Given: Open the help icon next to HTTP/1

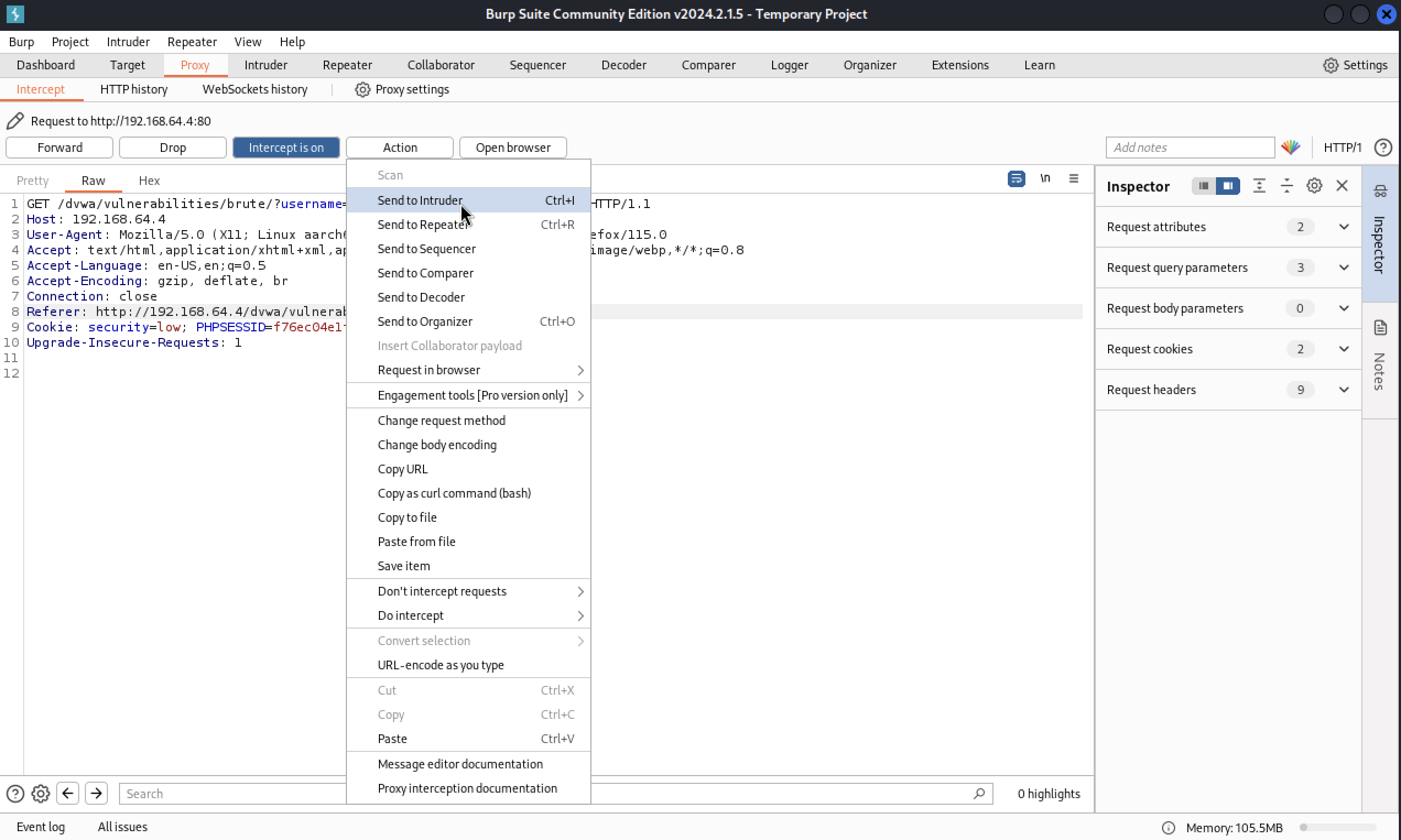Looking at the screenshot, I should 1383,147.
